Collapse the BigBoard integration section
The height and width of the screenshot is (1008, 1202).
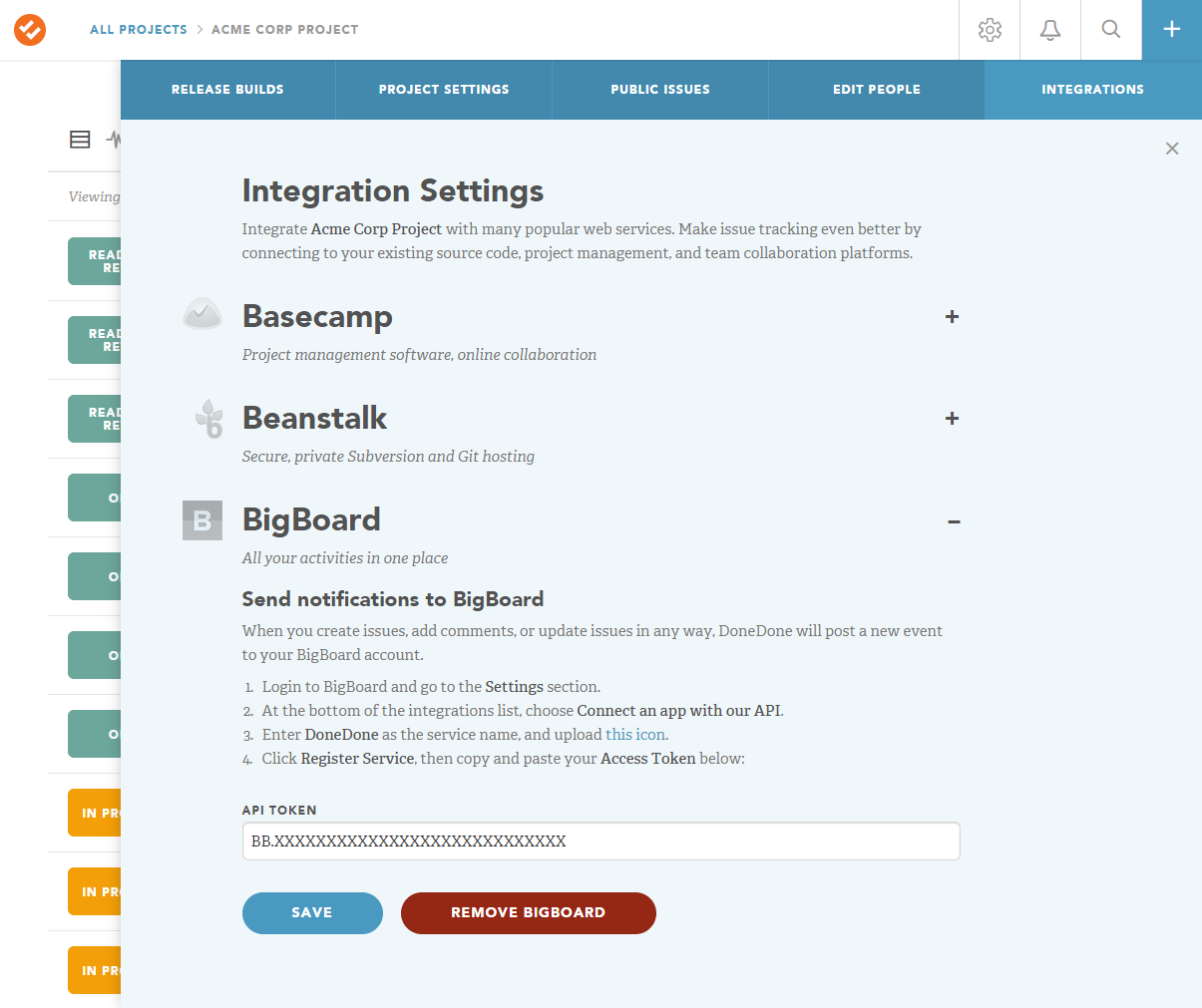point(954,521)
